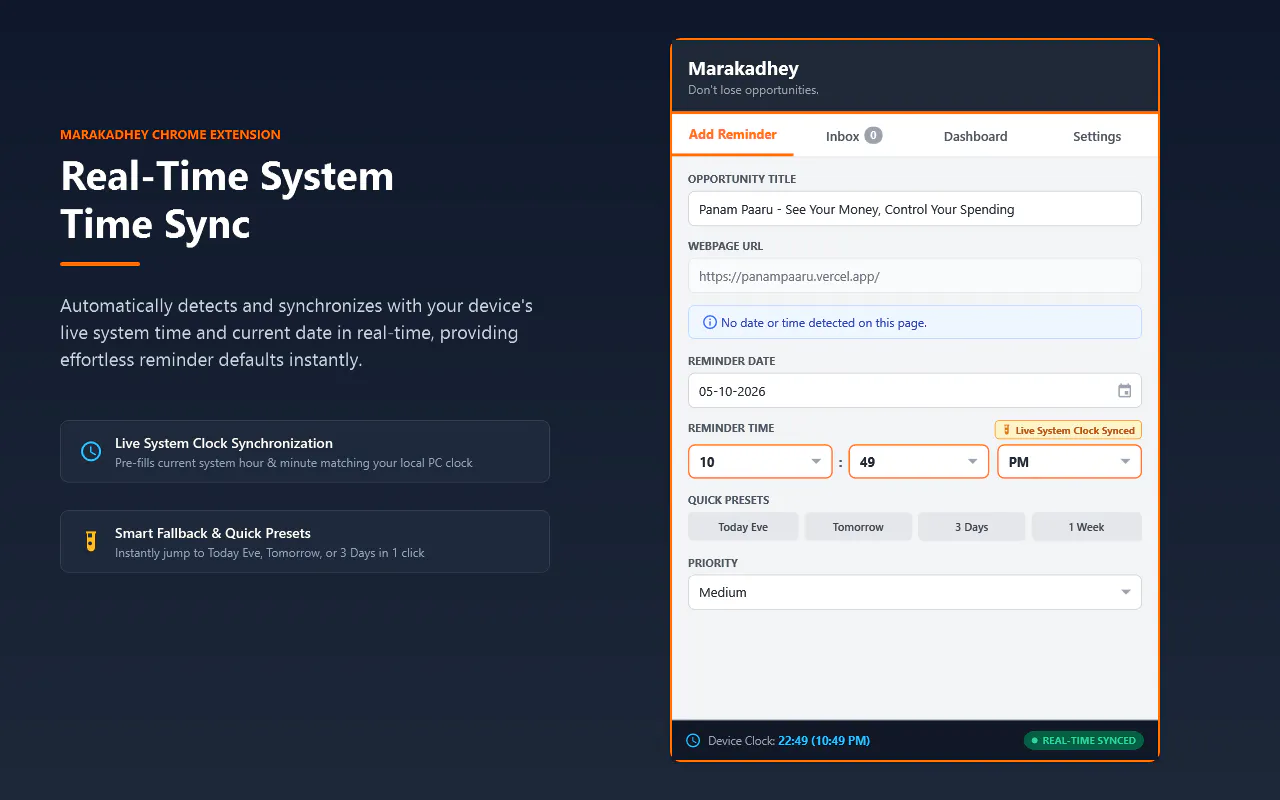
Task: Pick the 1 Week quick preset
Action: click(1087, 527)
